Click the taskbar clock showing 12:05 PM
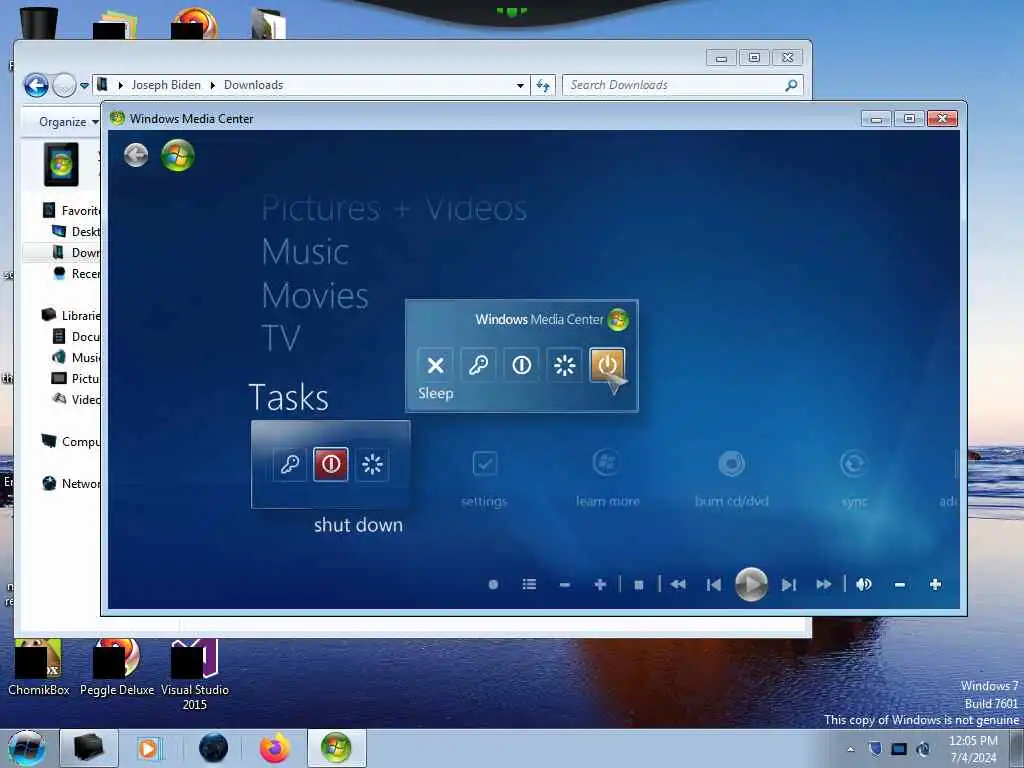1024x768 pixels. [x=973, y=749]
